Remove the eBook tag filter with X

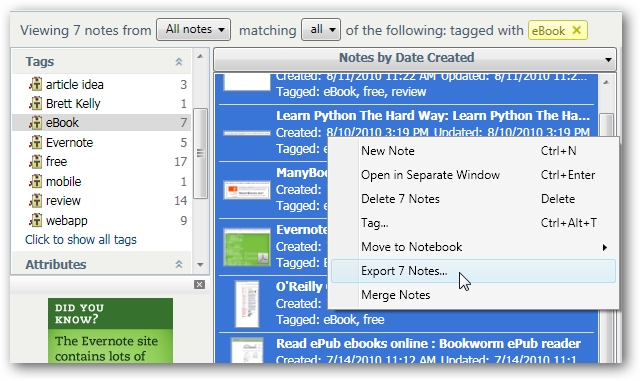point(576,30)
